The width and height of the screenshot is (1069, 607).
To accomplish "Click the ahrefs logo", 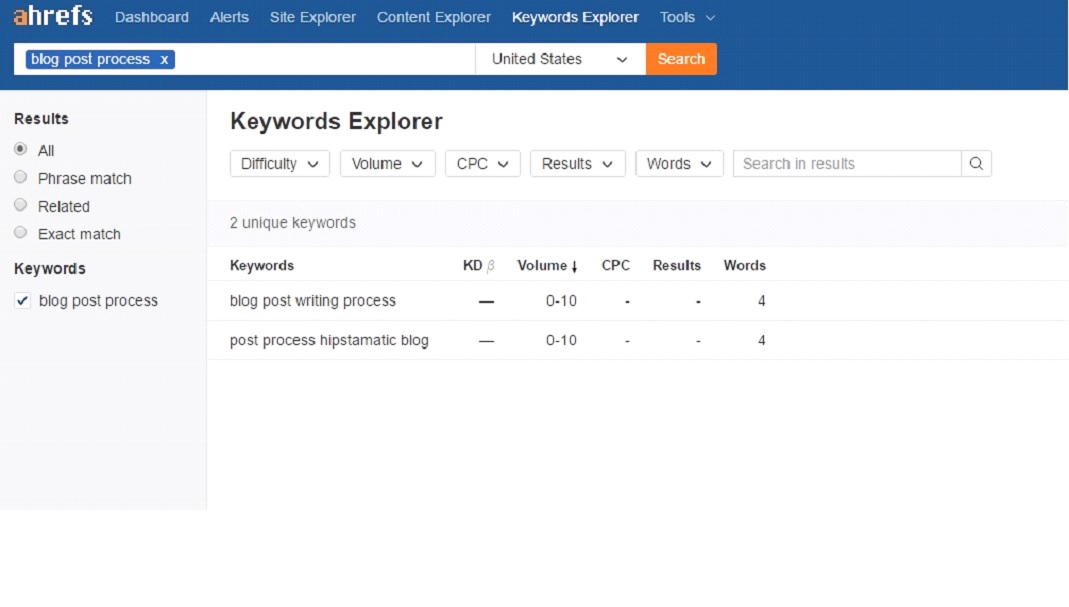I will pos(52,17).
